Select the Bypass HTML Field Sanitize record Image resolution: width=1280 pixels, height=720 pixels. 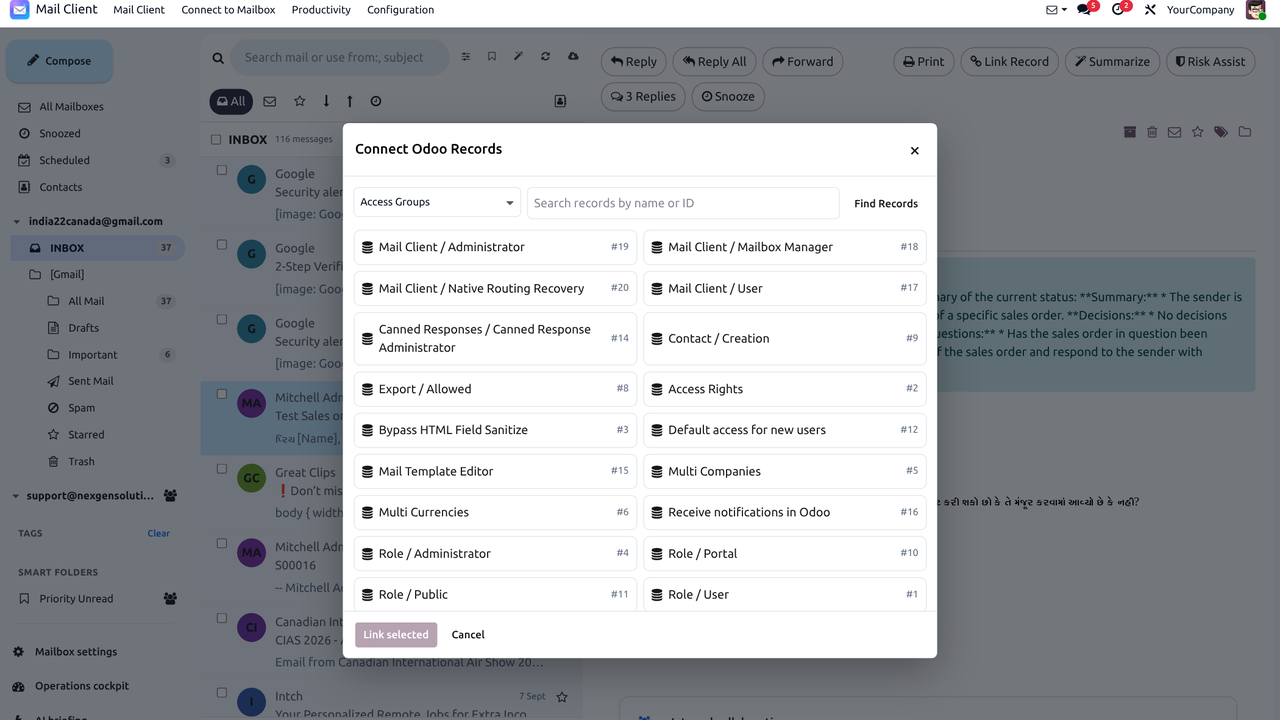pyautogui.click(x=495, y=430)
